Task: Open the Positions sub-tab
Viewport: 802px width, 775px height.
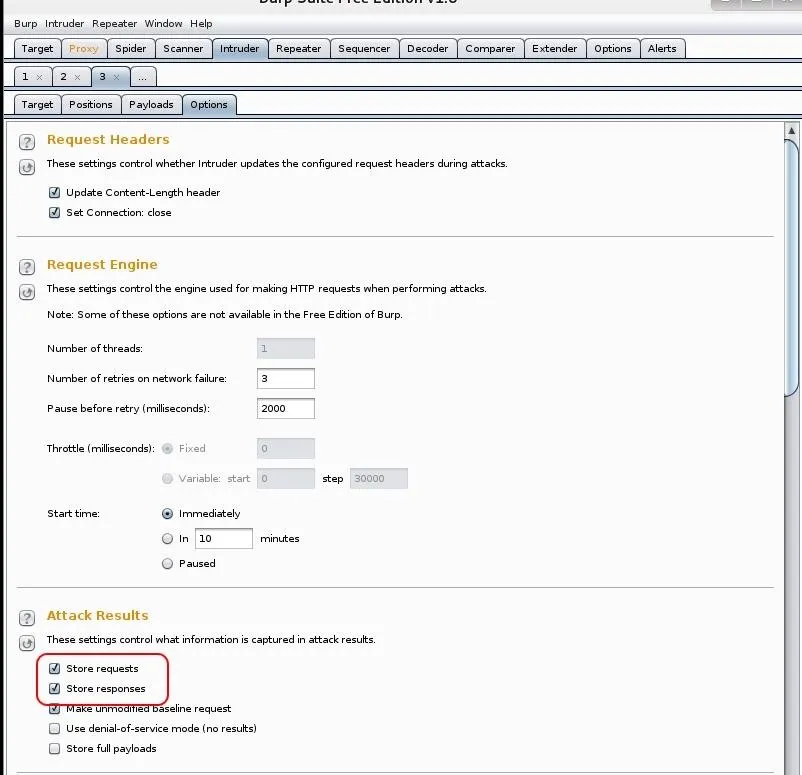Action: click(x=91, y=104)
